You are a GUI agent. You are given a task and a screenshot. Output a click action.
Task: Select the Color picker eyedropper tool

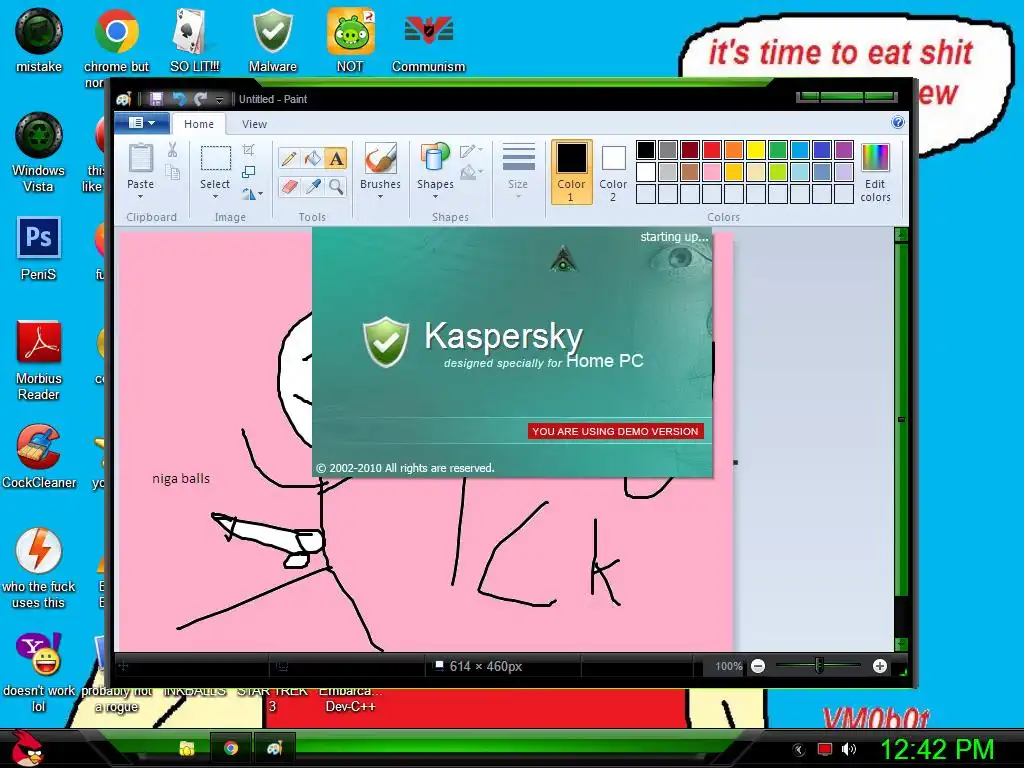click(x=313, y=187)
